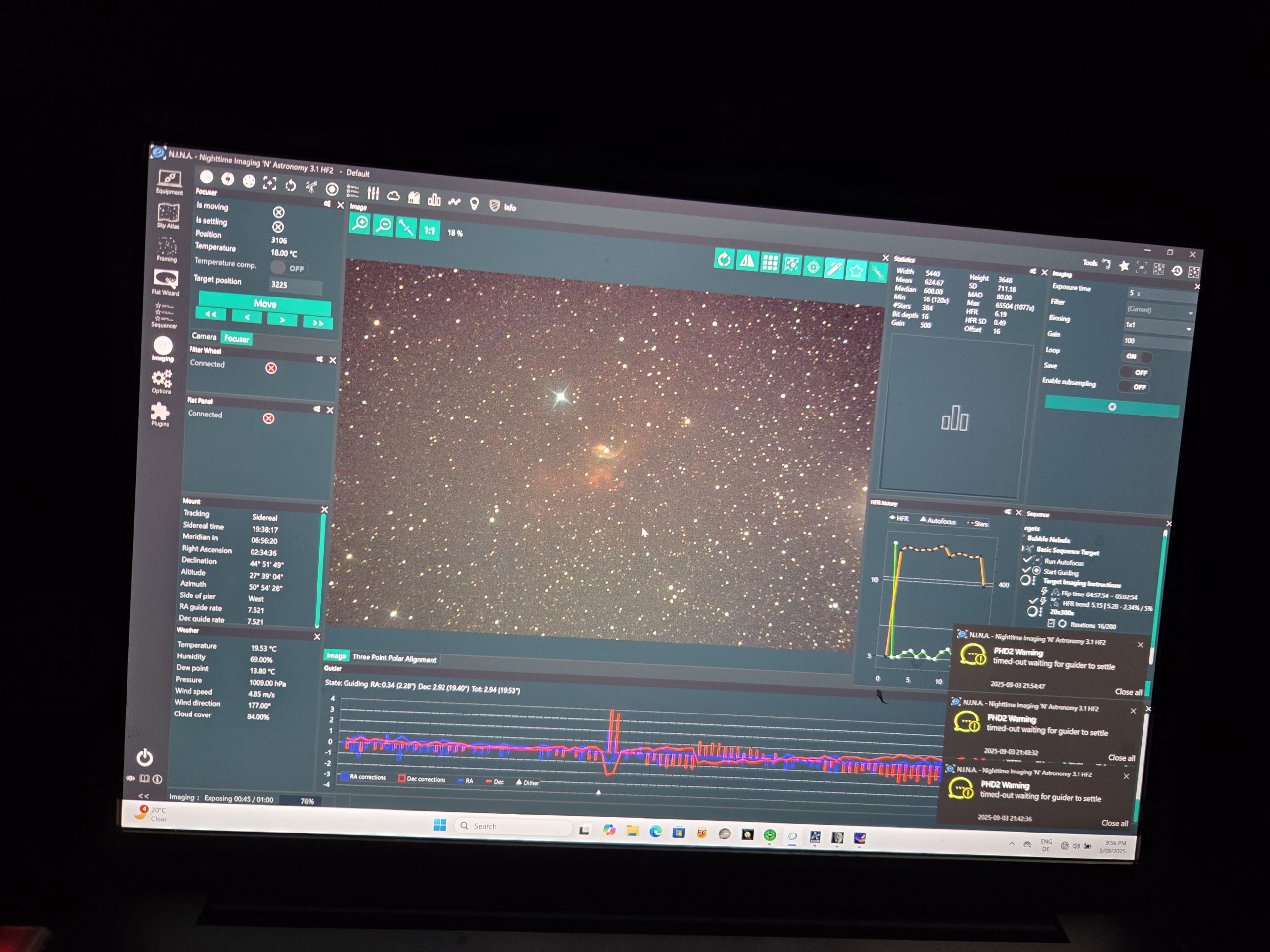
Task: Click the zoom in magnifier icon
Action: pos(360,223)
